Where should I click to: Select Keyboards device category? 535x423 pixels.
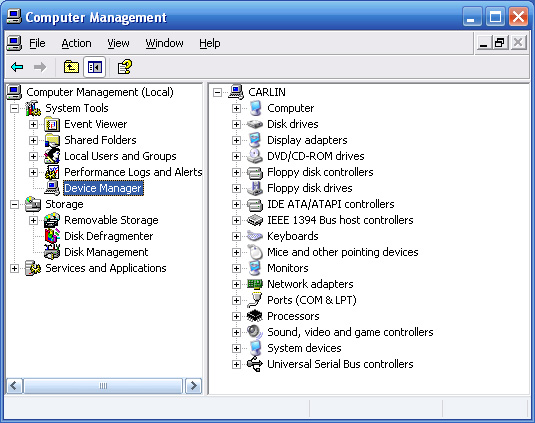(x=292, y=236)
